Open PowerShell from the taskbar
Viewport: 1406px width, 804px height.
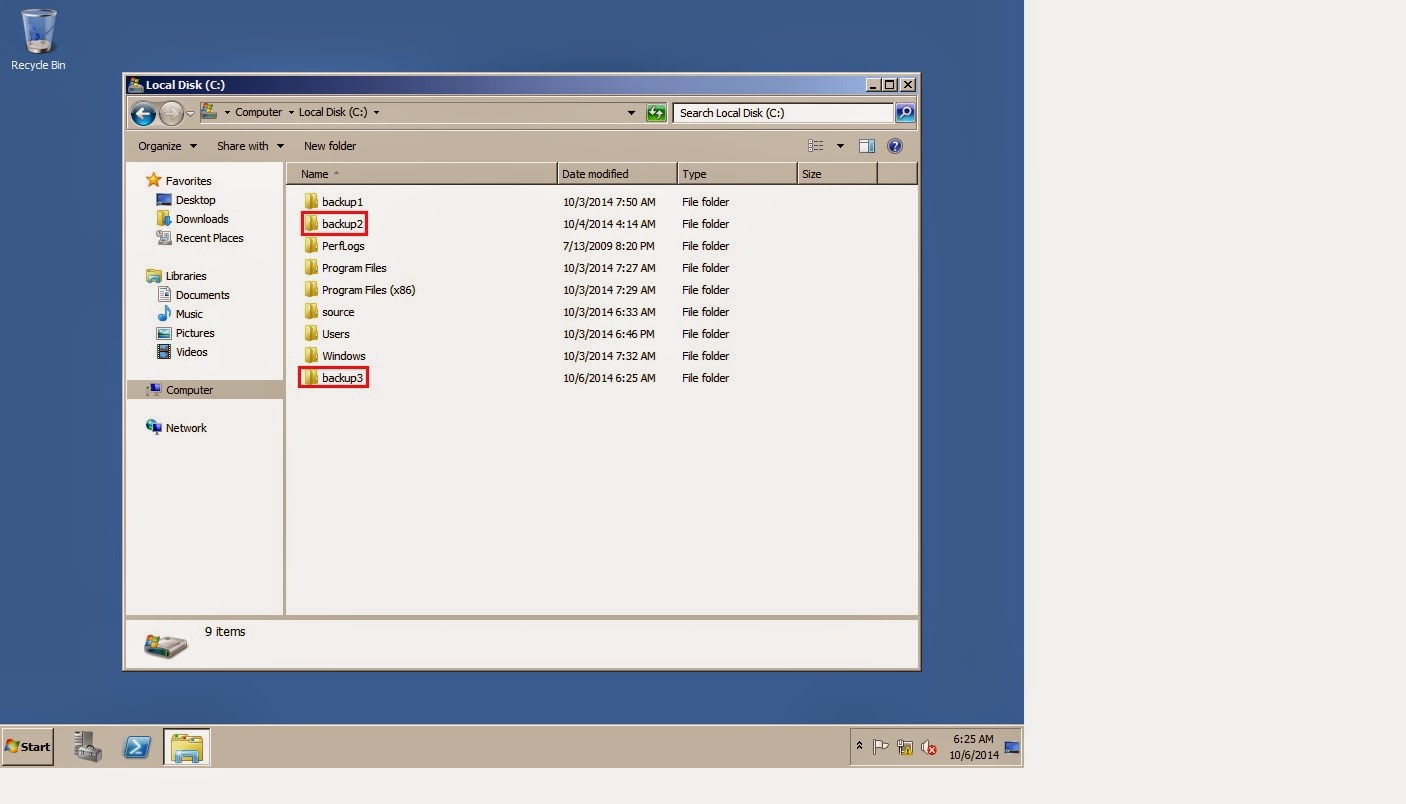[137, 747]
